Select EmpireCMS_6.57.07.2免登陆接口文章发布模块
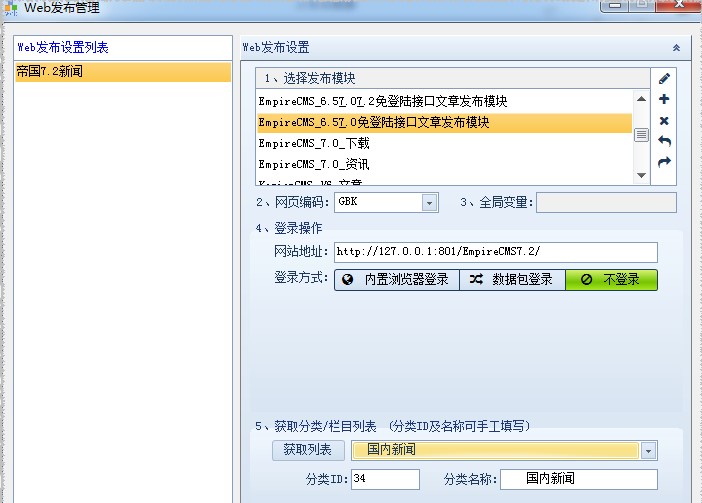This screenshot has width=702, height=503. click(444, 102)
